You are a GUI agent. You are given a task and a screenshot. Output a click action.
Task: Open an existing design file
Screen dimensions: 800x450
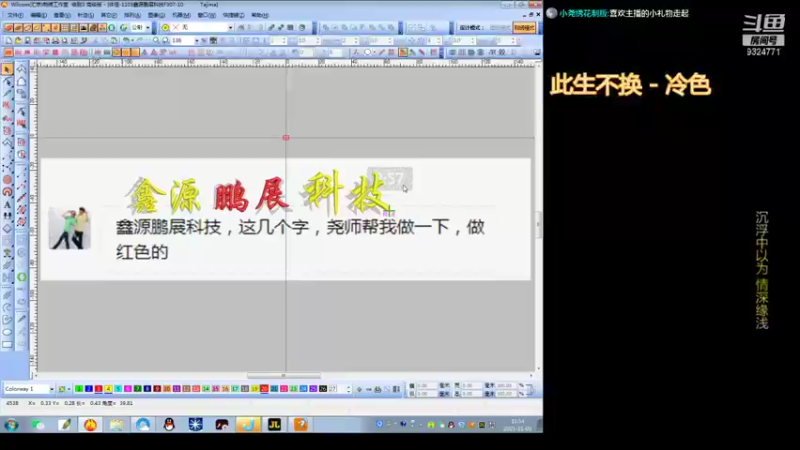[x=18, y=40]
